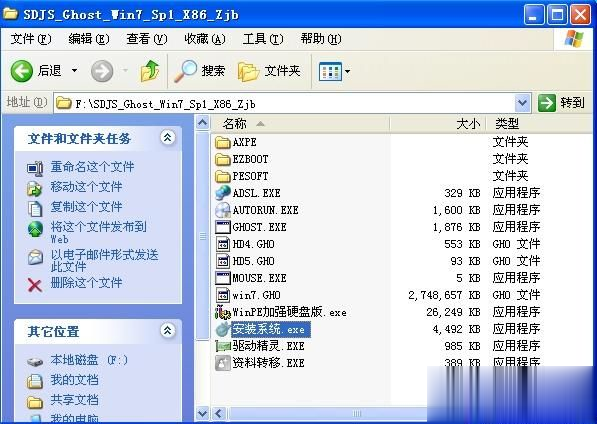Click the e-mail envelope icon

(35, 257)
